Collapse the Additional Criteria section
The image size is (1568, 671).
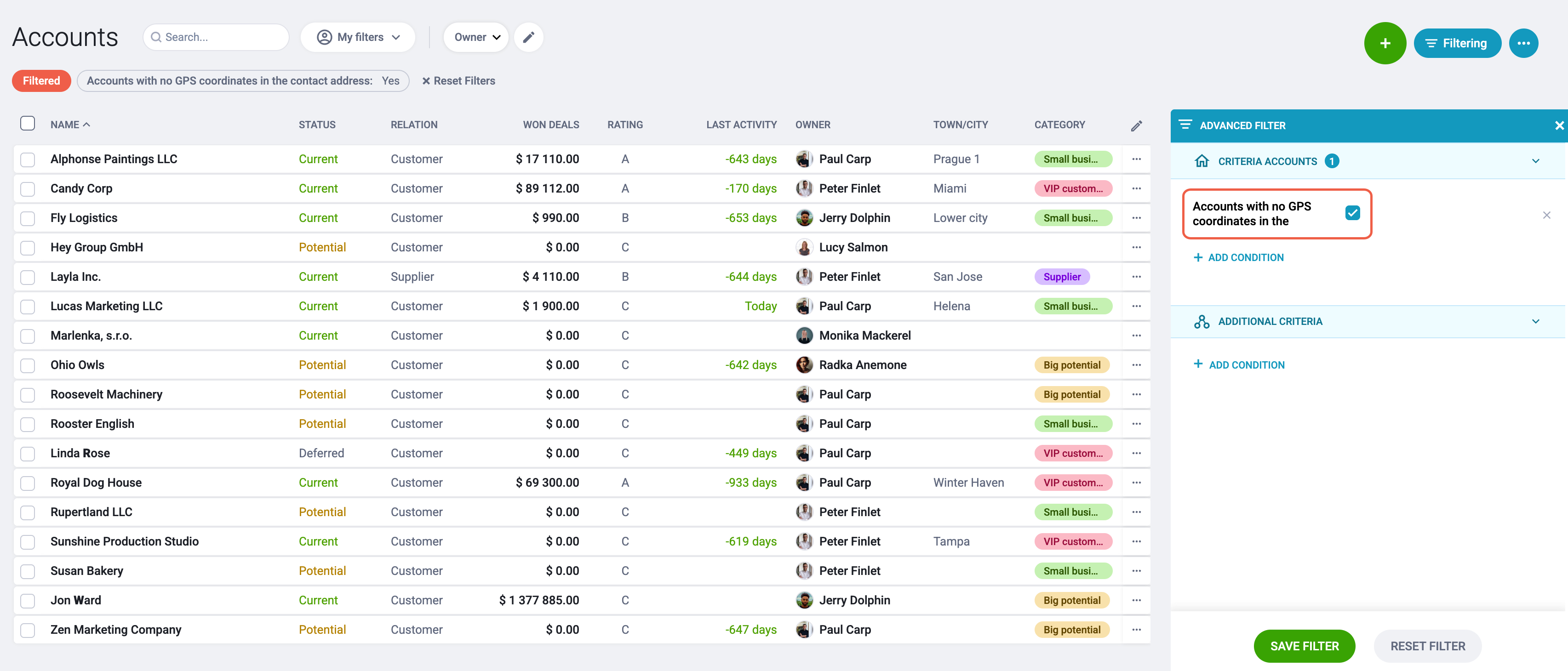point(1534,321)
